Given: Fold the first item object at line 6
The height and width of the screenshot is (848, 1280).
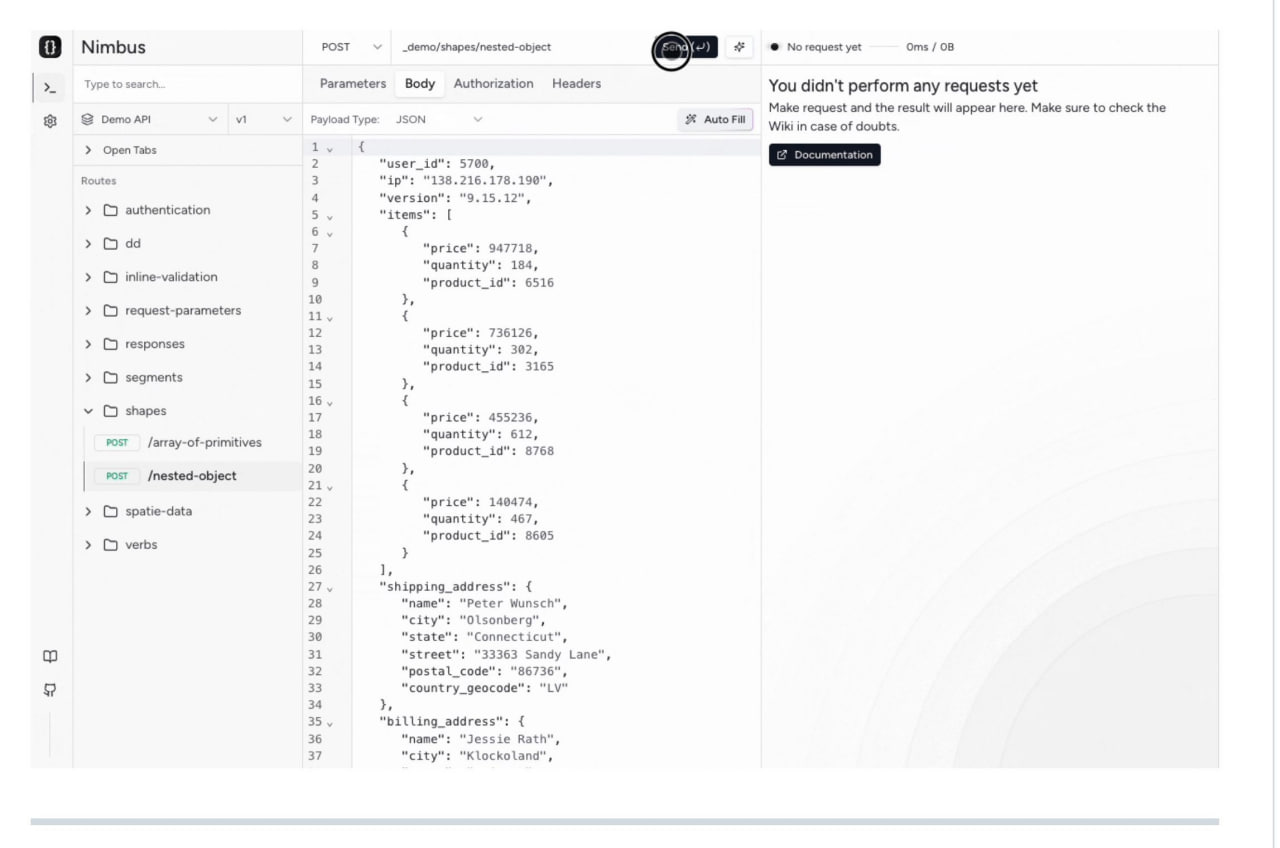Looking at the screenshot, I should point(329,233).
